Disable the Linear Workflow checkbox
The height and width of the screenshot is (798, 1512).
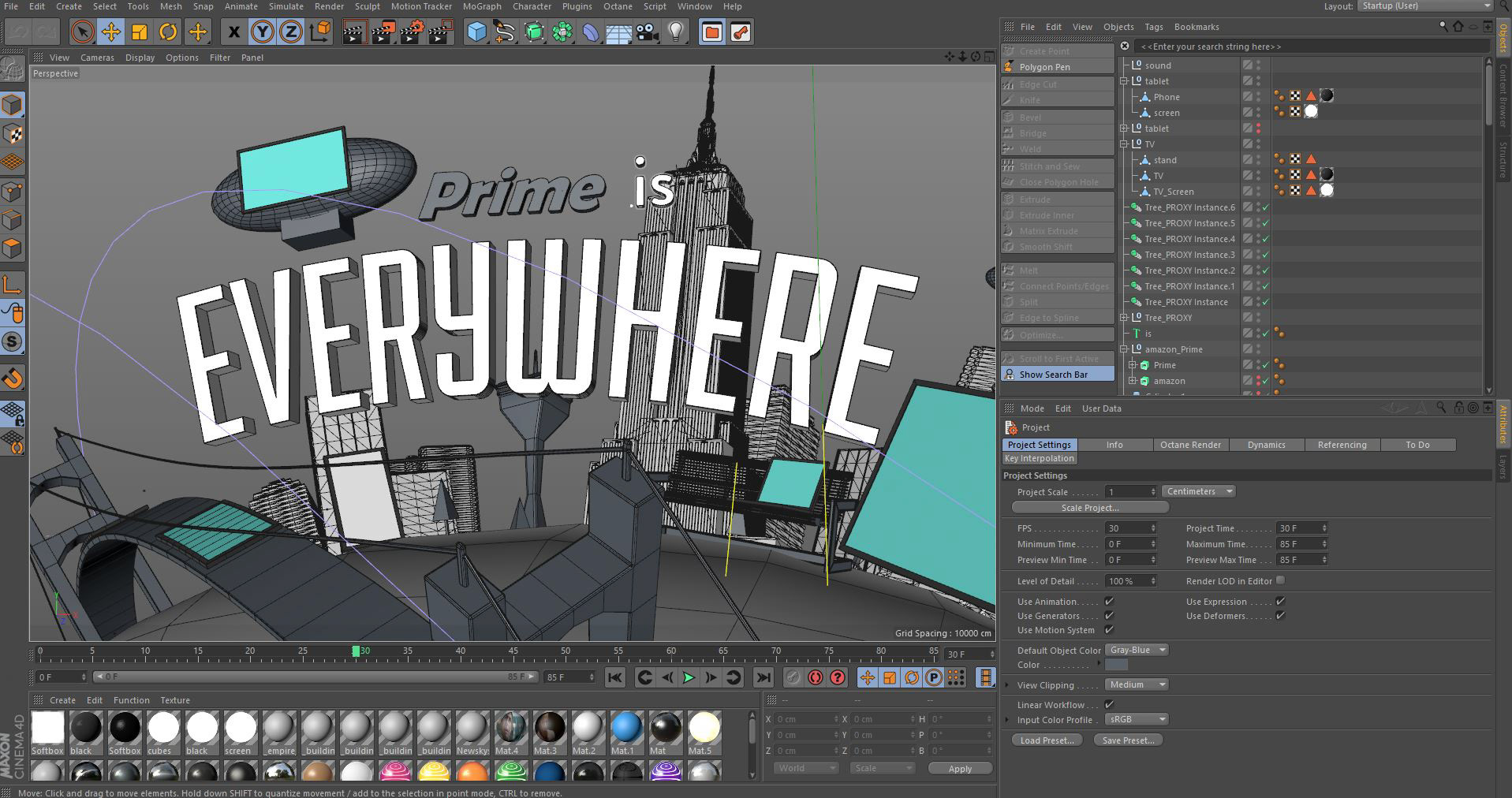1109,705
